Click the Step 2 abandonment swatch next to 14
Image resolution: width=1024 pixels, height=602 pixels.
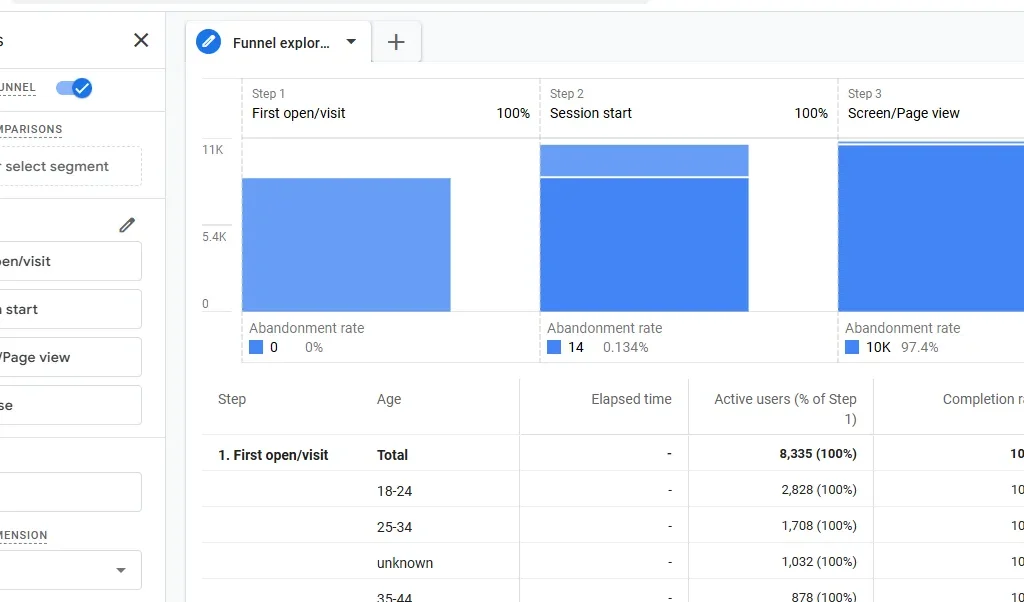[554, 347]
